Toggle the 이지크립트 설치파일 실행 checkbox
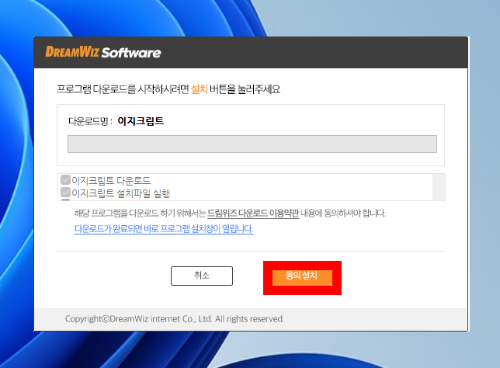The width and height of the screenshot is (500, 368). (x=66, y=192)
